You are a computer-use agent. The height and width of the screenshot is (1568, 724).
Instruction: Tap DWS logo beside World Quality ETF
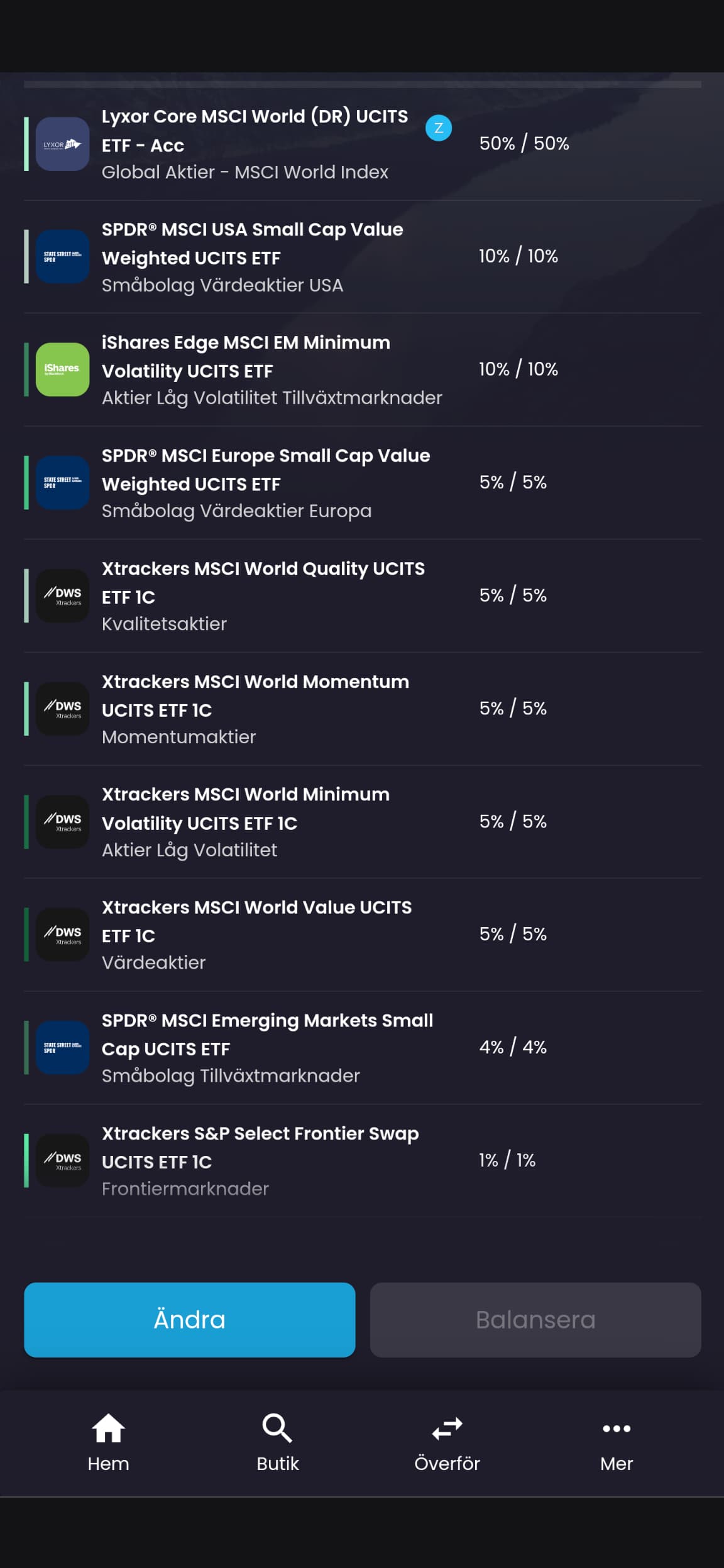[x=62, y=596]
